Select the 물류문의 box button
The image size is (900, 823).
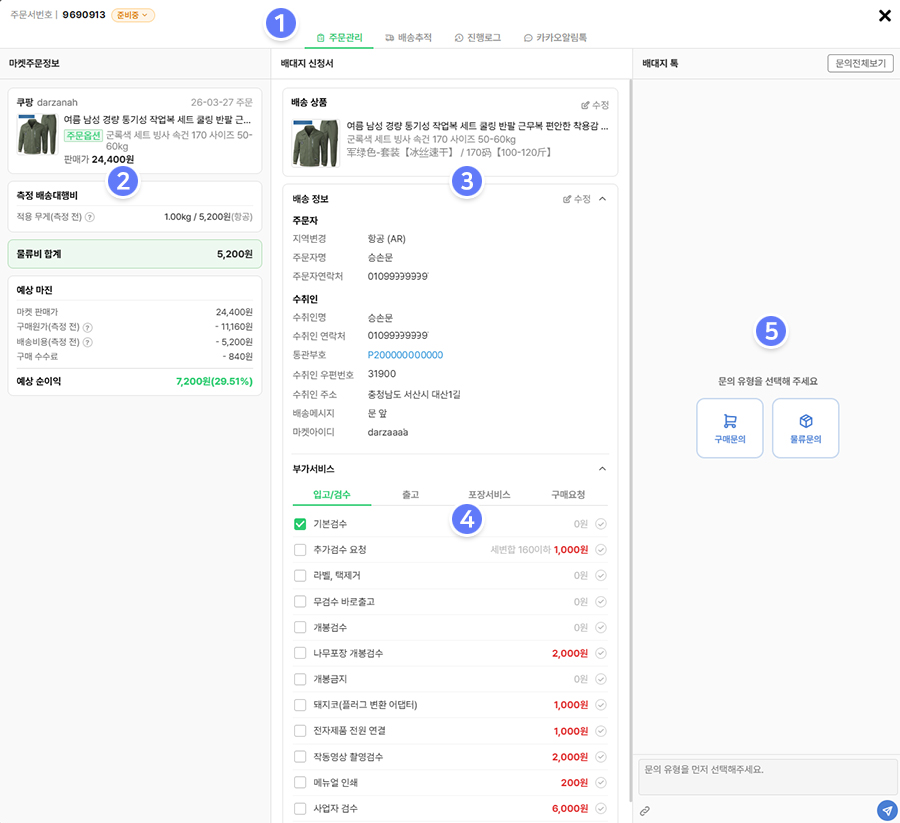(805, 428)
